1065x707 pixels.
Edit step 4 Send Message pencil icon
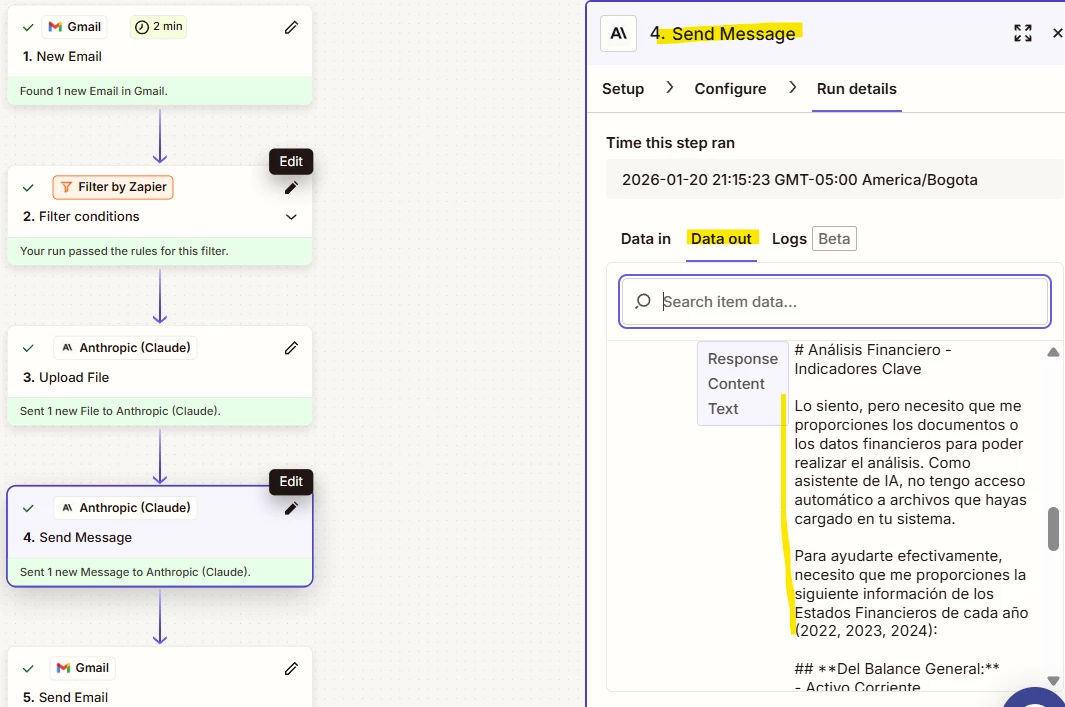291,508
